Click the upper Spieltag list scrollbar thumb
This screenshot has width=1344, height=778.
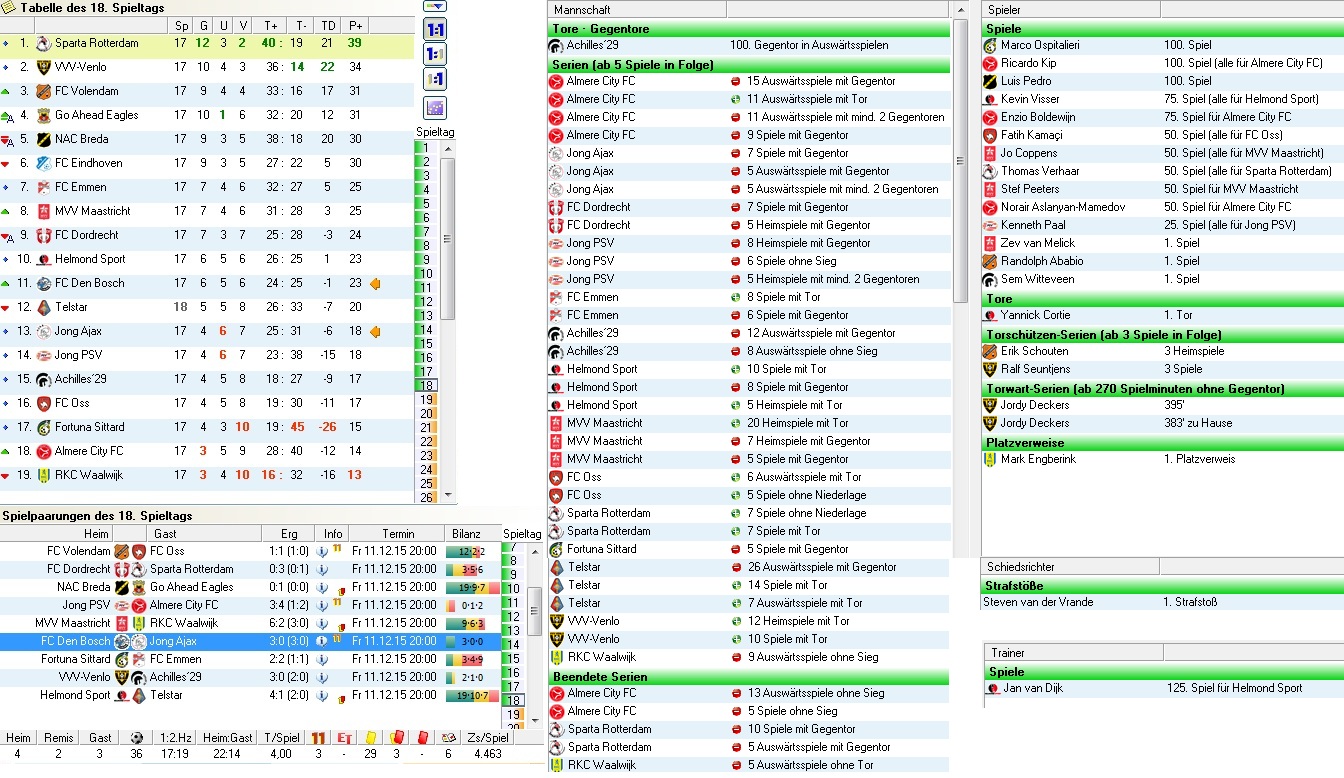[x=447, y=239]
